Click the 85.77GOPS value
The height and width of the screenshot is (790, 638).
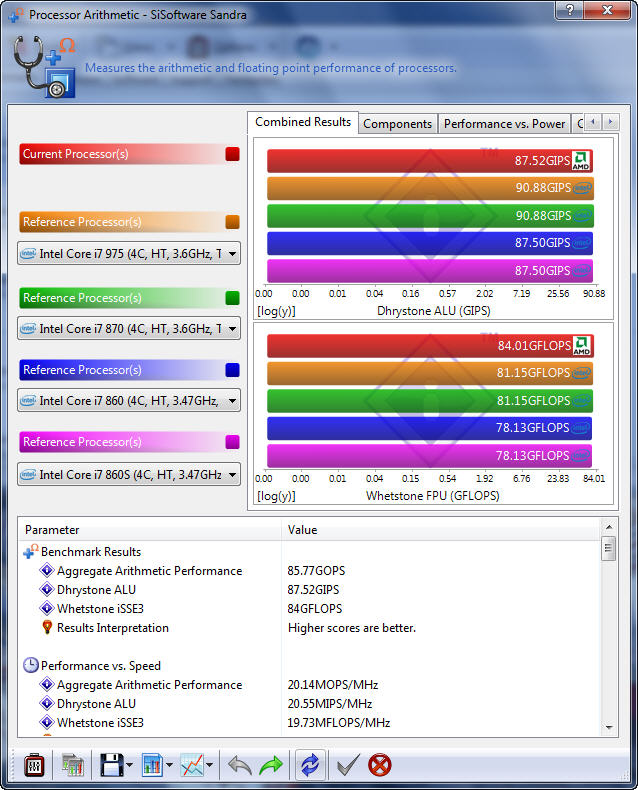click(316, 571)
